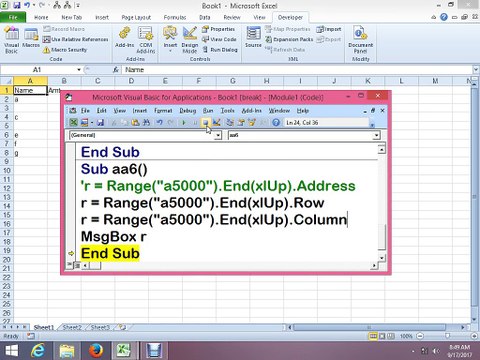480x360 pixels.
Task: Click the Insert Function fx button
Action: (x=116, y=70)
